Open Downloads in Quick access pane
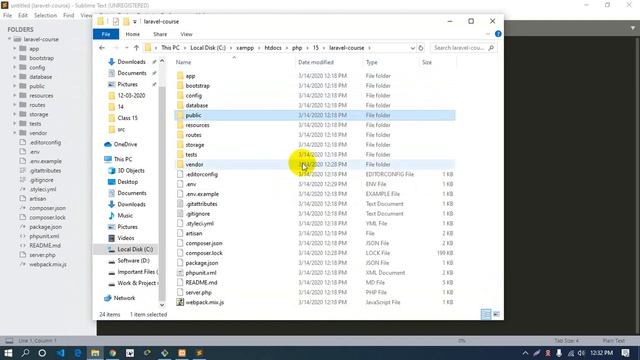This screenshot has height=360, width=640. (131, 62)
